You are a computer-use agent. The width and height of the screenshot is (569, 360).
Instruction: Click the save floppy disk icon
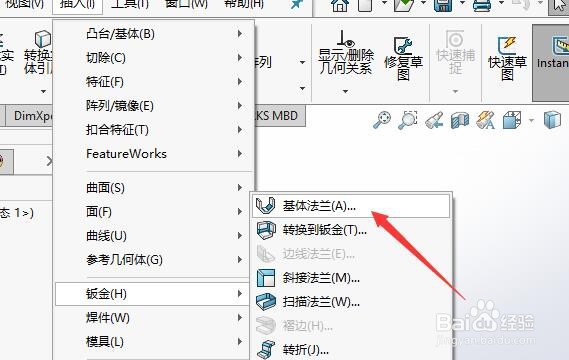443,5
